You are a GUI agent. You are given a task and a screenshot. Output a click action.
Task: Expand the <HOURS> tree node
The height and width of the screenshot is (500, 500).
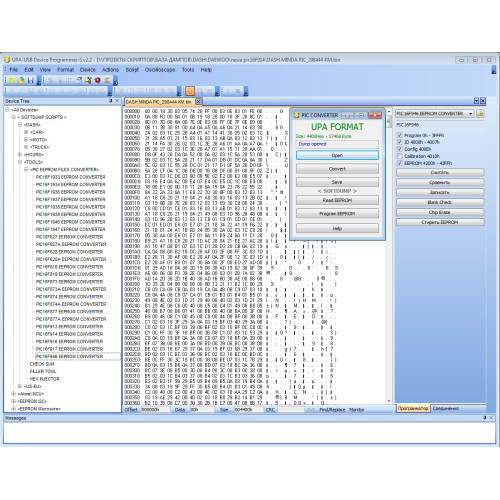click(20, 155)
